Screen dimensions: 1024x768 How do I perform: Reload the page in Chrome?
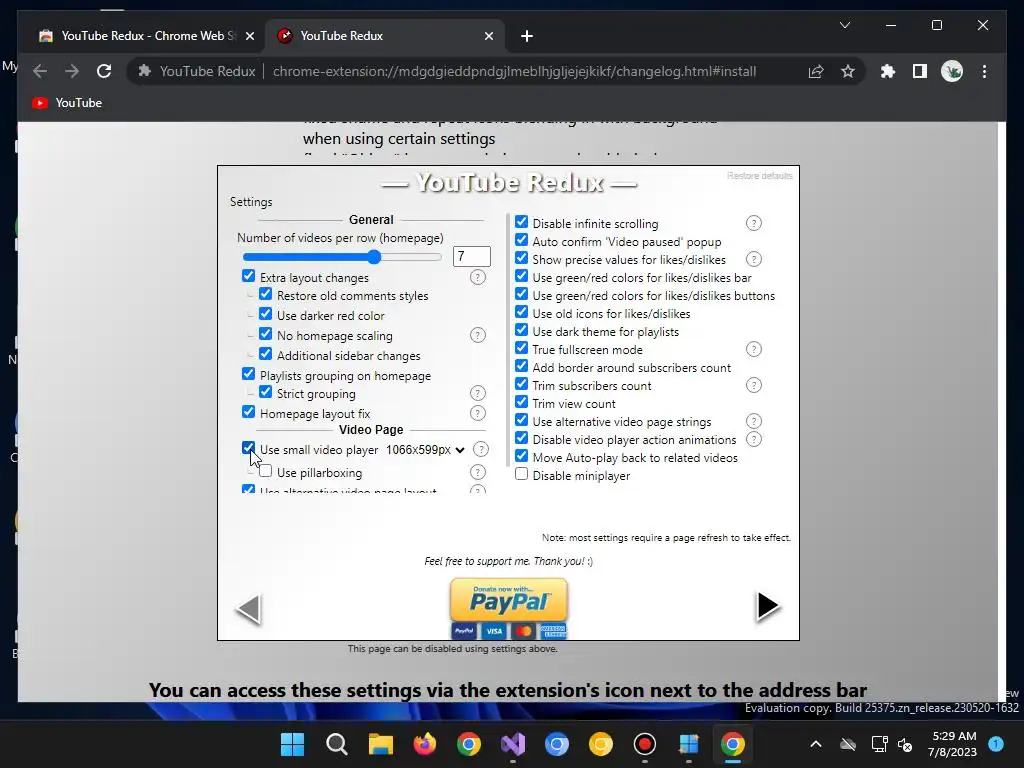point(104,71)
